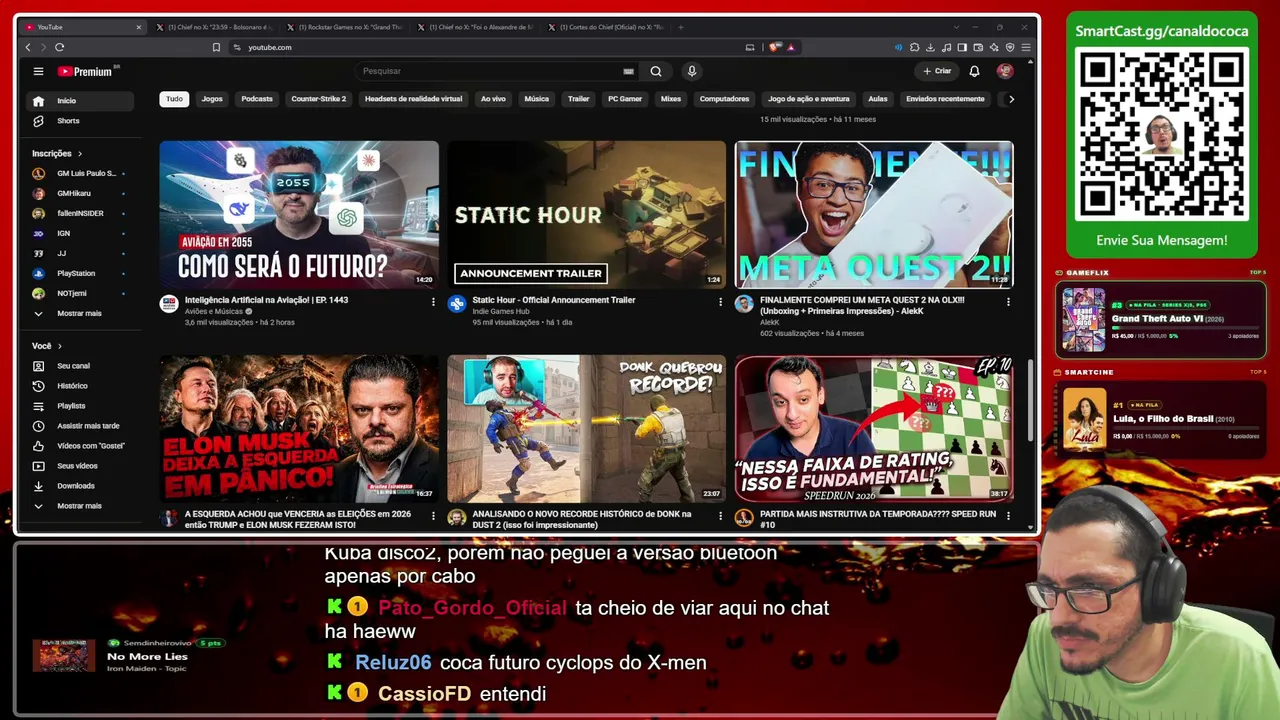
Task: Open the Shorts sidebar icon
Action: (38, 121)
